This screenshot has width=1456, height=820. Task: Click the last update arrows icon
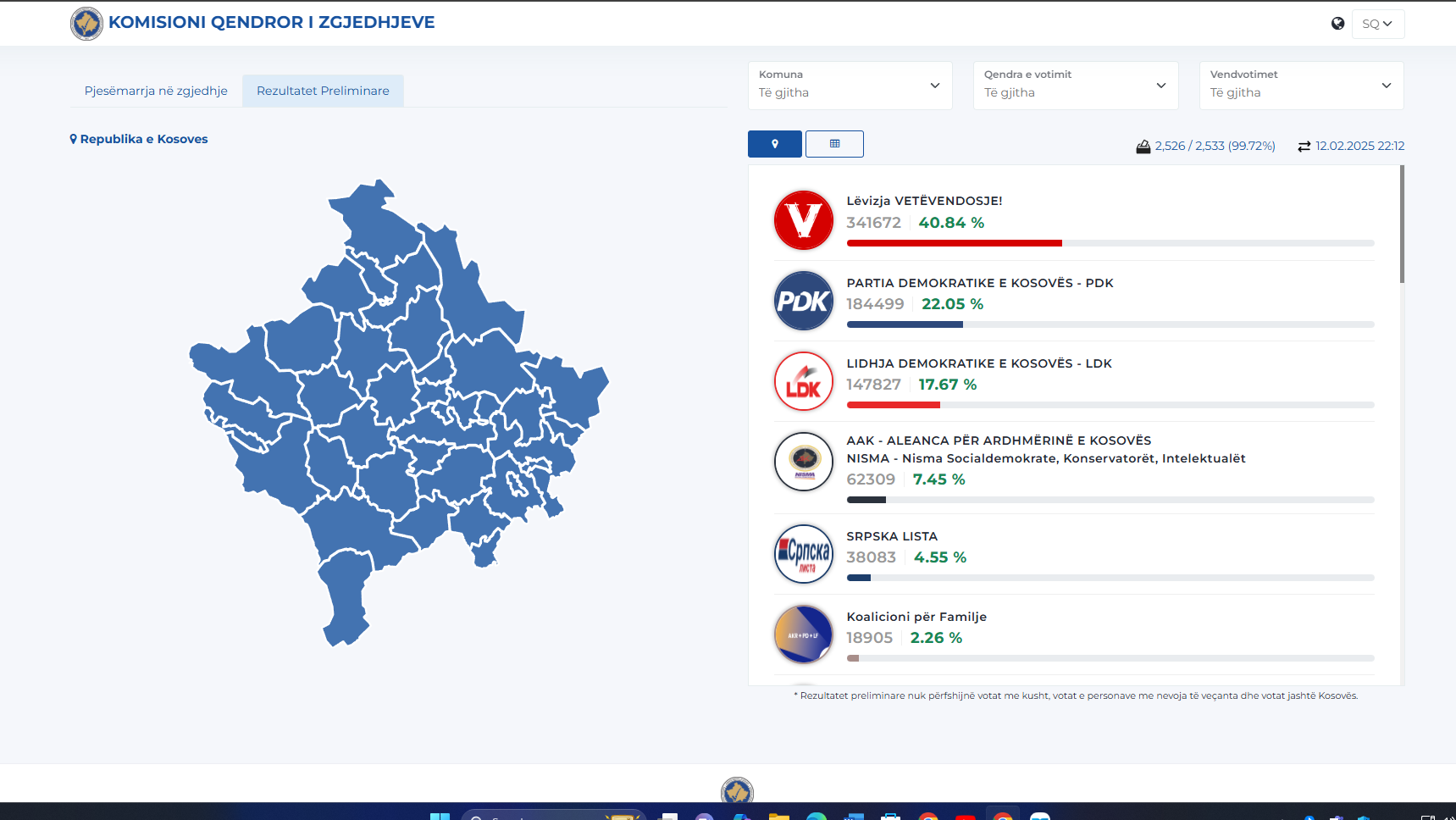(x=1304, y=147)
